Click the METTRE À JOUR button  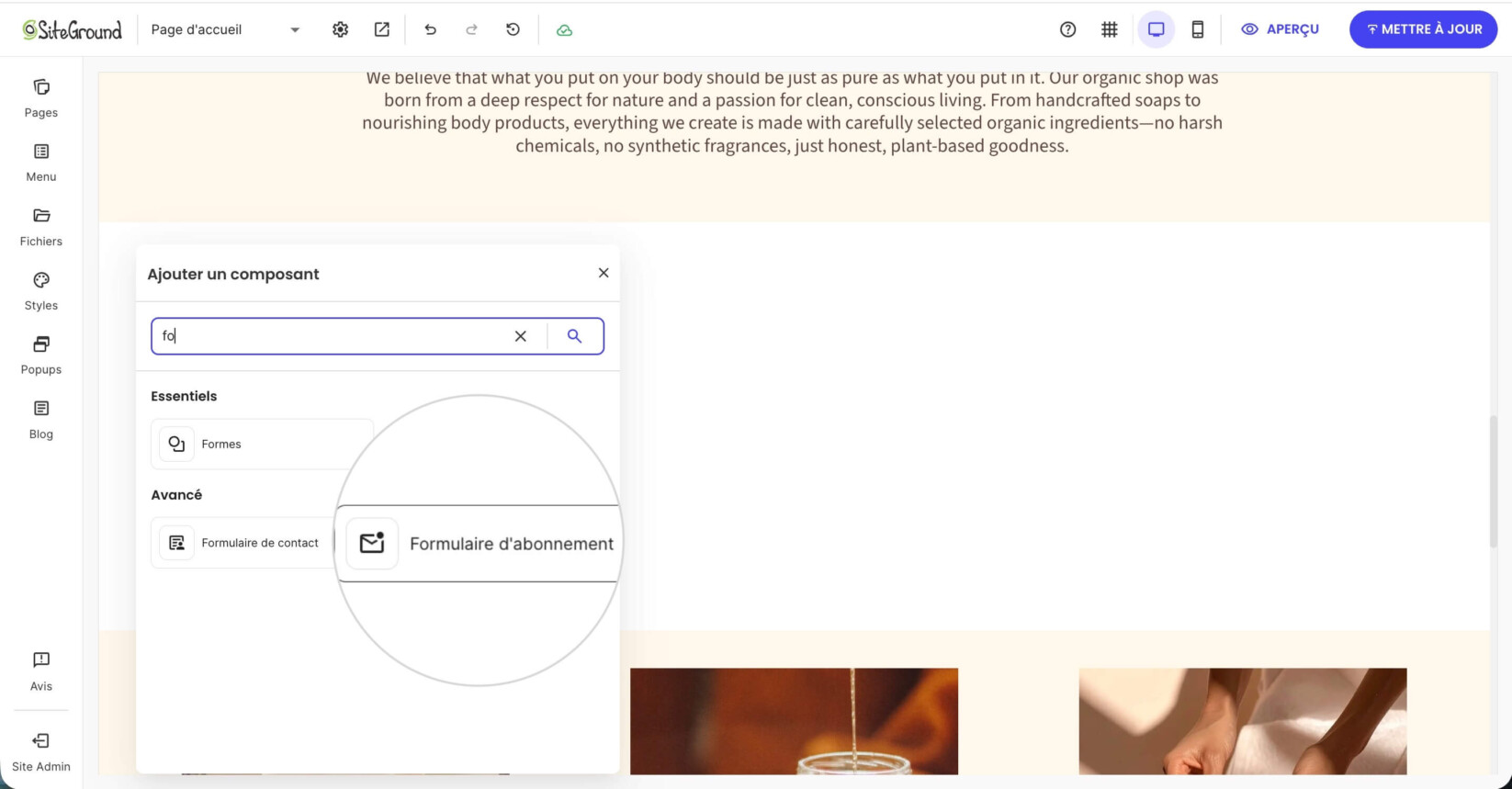click(x=1423, y=29)
